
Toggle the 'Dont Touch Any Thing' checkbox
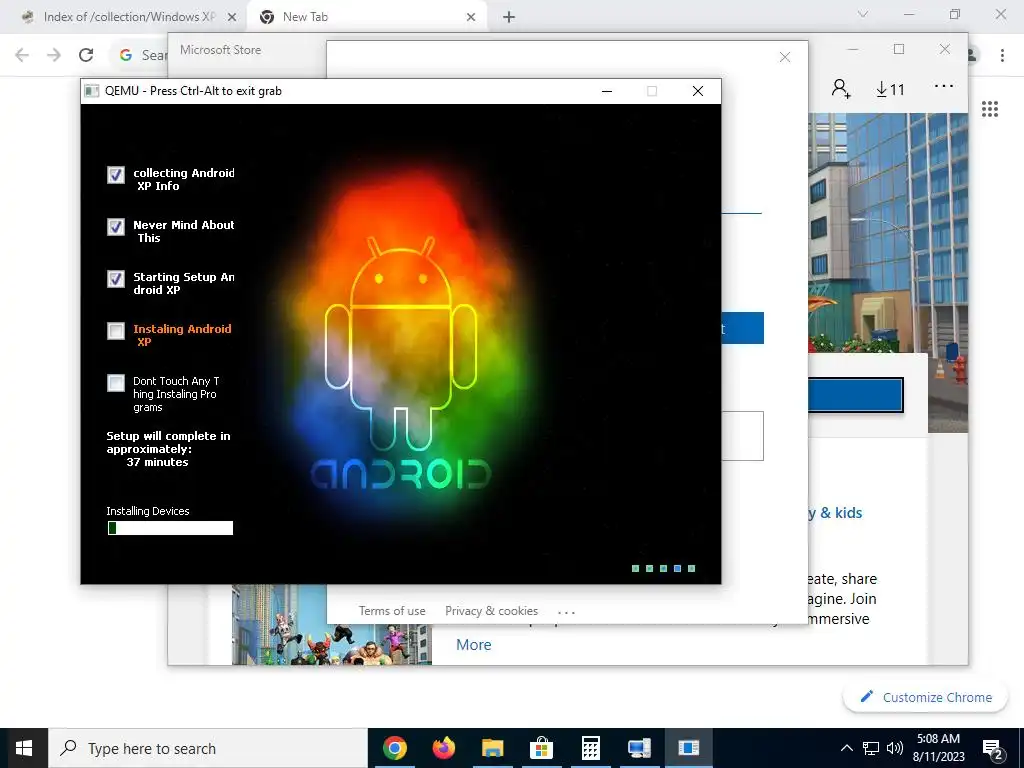click(x=116, y=383)
